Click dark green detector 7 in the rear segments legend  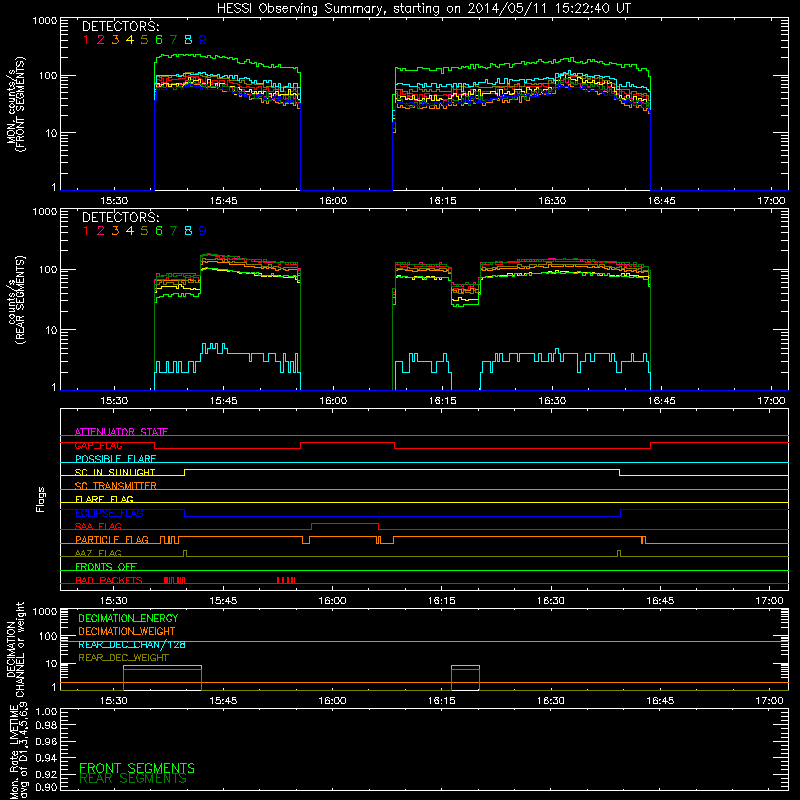pyautogui.click(x=173, y=231)
